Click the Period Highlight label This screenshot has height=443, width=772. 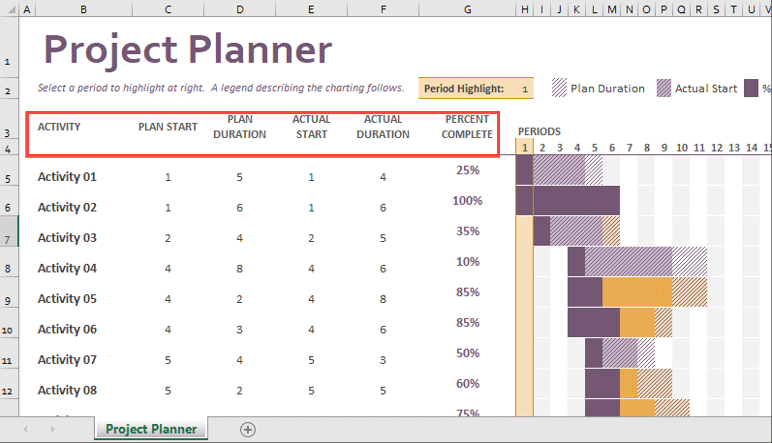[x=464, y=89]
